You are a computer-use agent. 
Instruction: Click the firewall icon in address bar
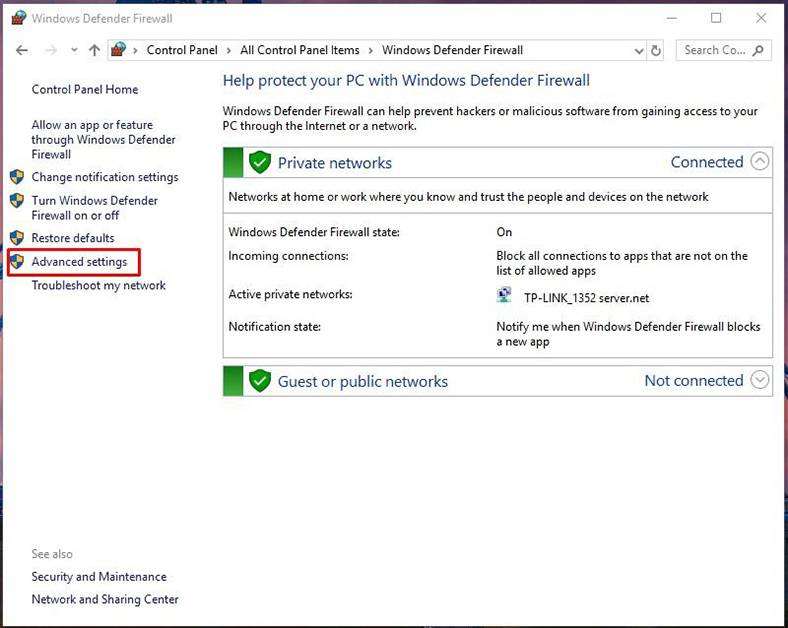118,50
